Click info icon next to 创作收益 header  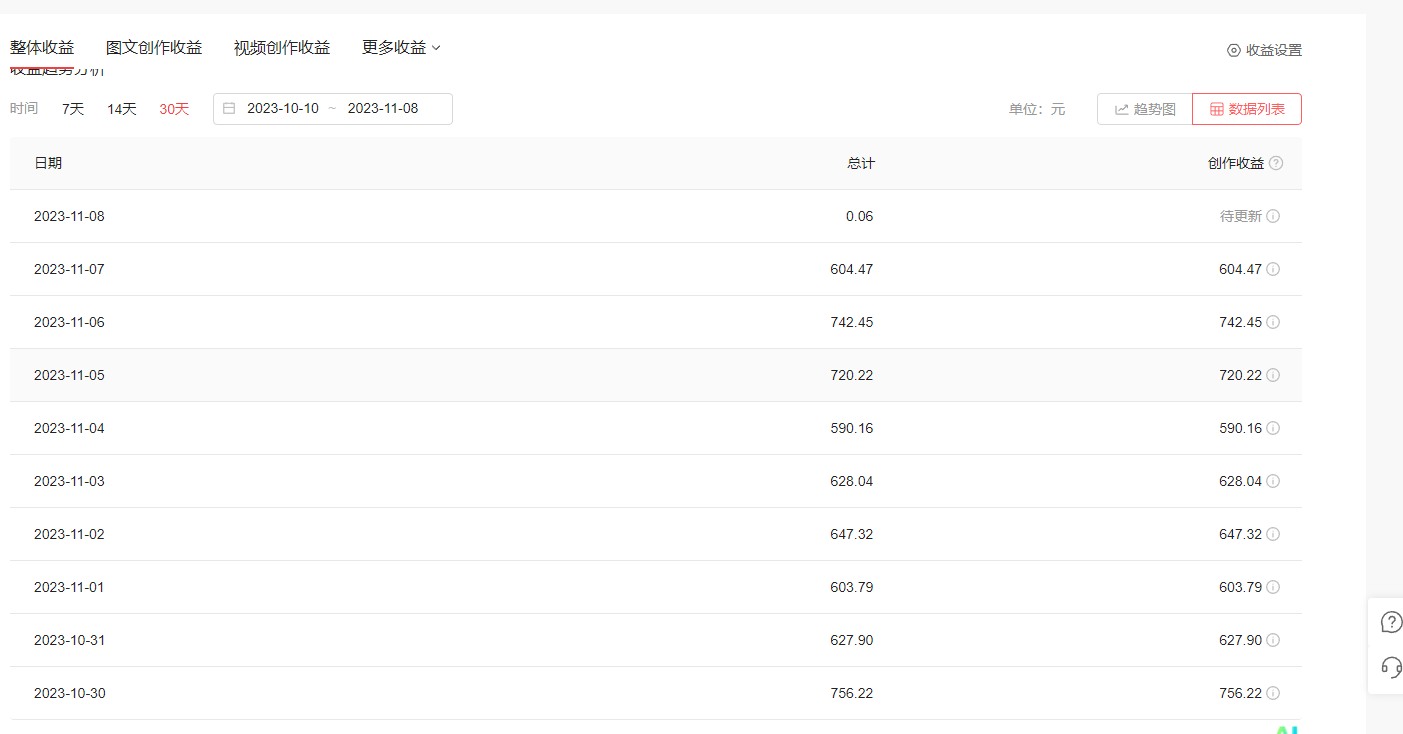pyautogui.click(x=1276, y=164)
